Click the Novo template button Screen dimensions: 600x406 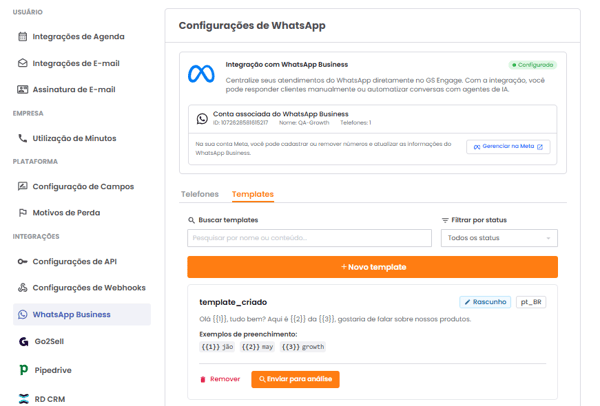point(372,267)
